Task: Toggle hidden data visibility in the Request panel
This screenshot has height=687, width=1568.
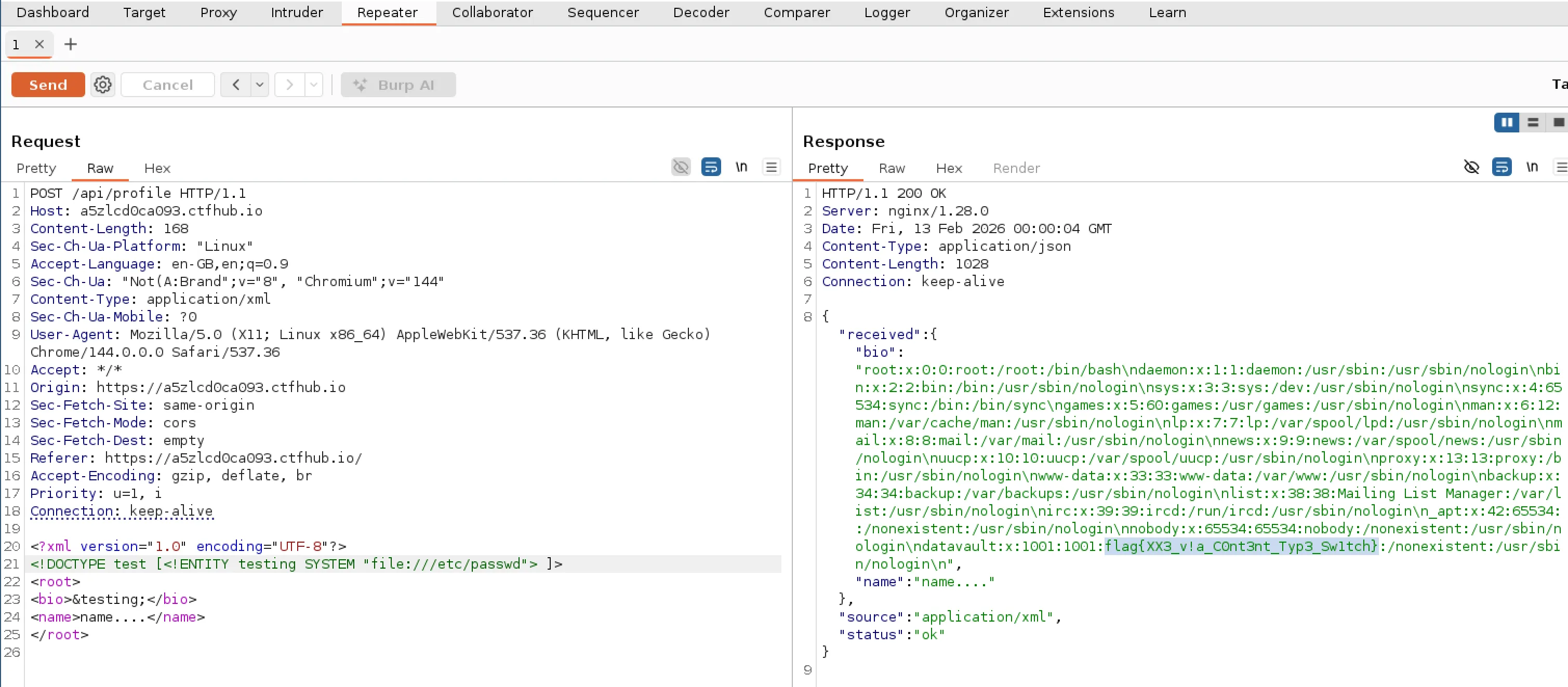Action: [681, 167]
